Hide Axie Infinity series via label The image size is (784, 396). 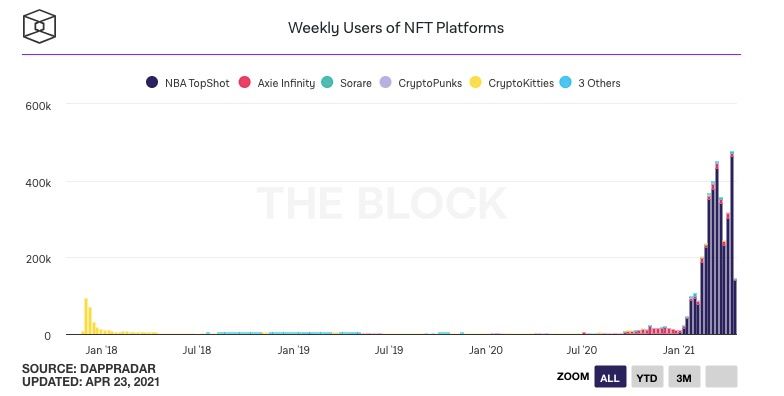click(286, 83)
